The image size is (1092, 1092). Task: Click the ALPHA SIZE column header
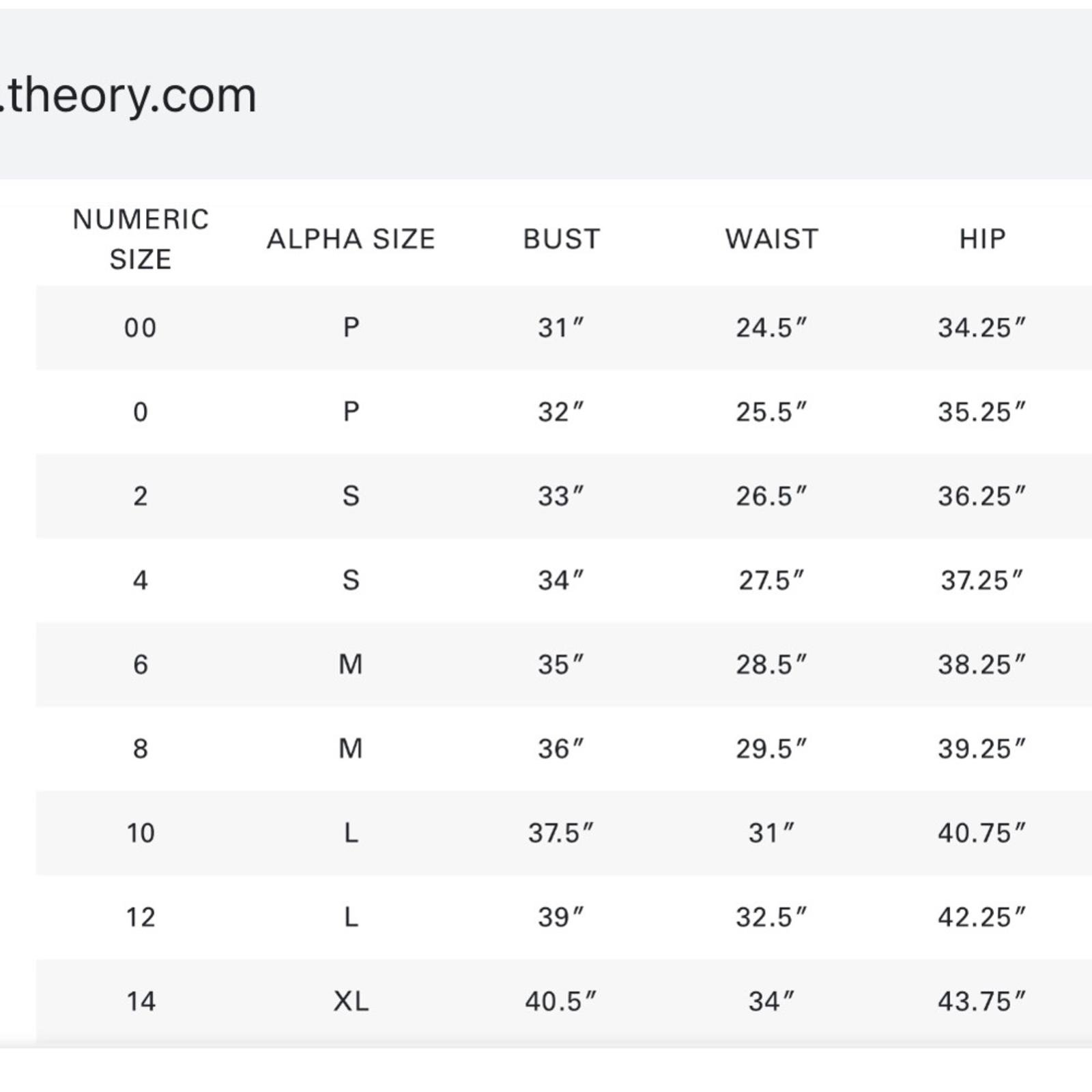[x=351, y=239]
